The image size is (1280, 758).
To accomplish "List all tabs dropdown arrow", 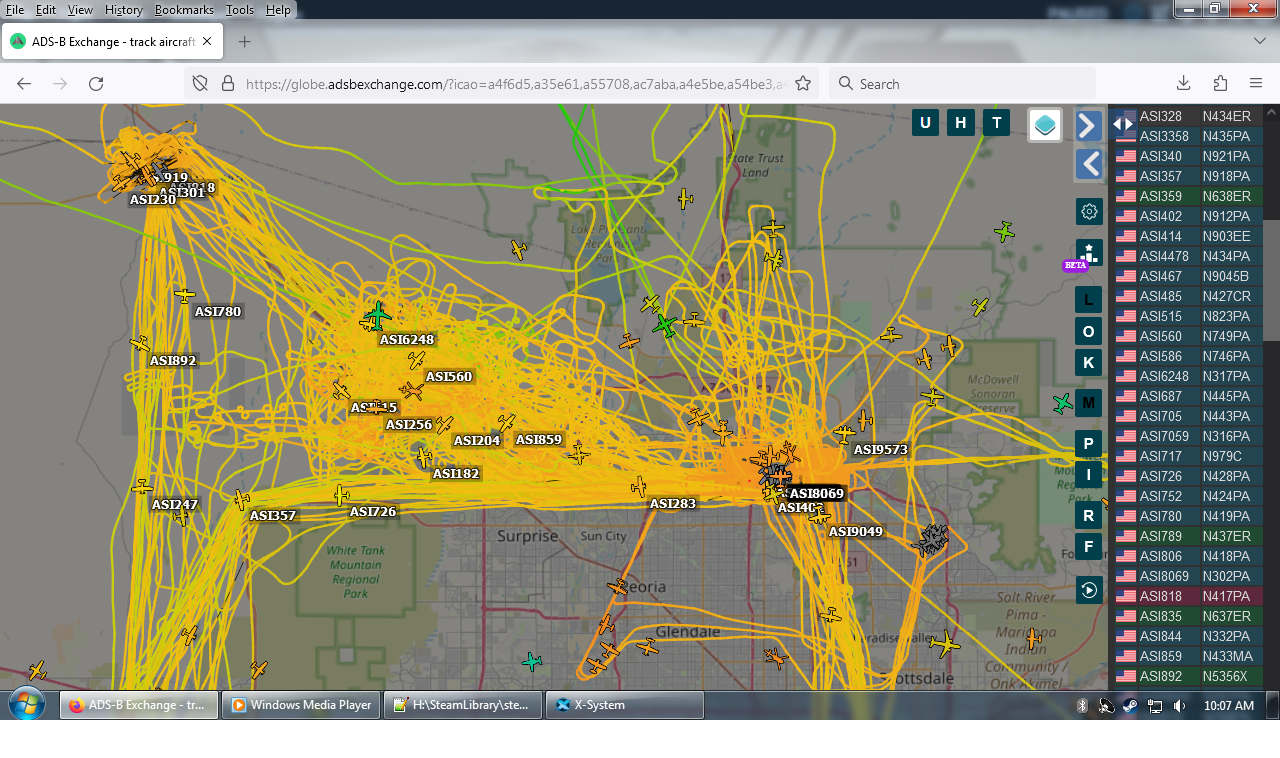I will 1260,42.
